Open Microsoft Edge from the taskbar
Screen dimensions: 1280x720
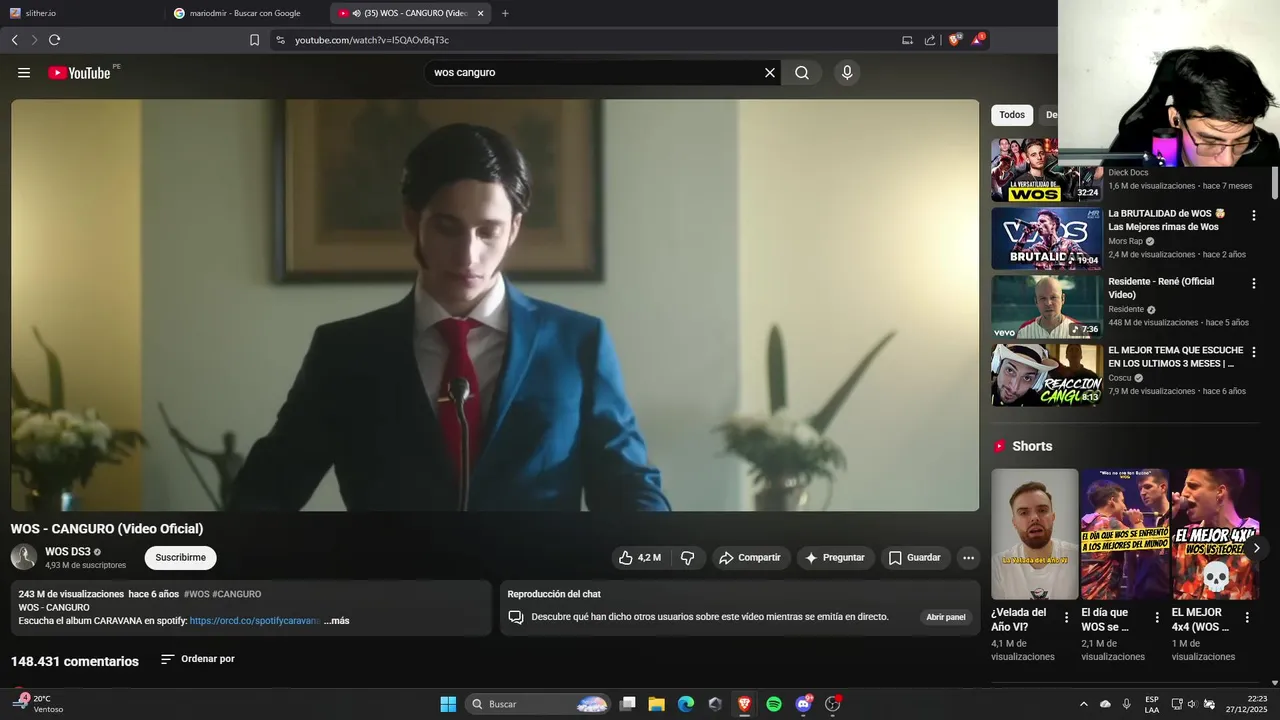[x=686, y=704]
